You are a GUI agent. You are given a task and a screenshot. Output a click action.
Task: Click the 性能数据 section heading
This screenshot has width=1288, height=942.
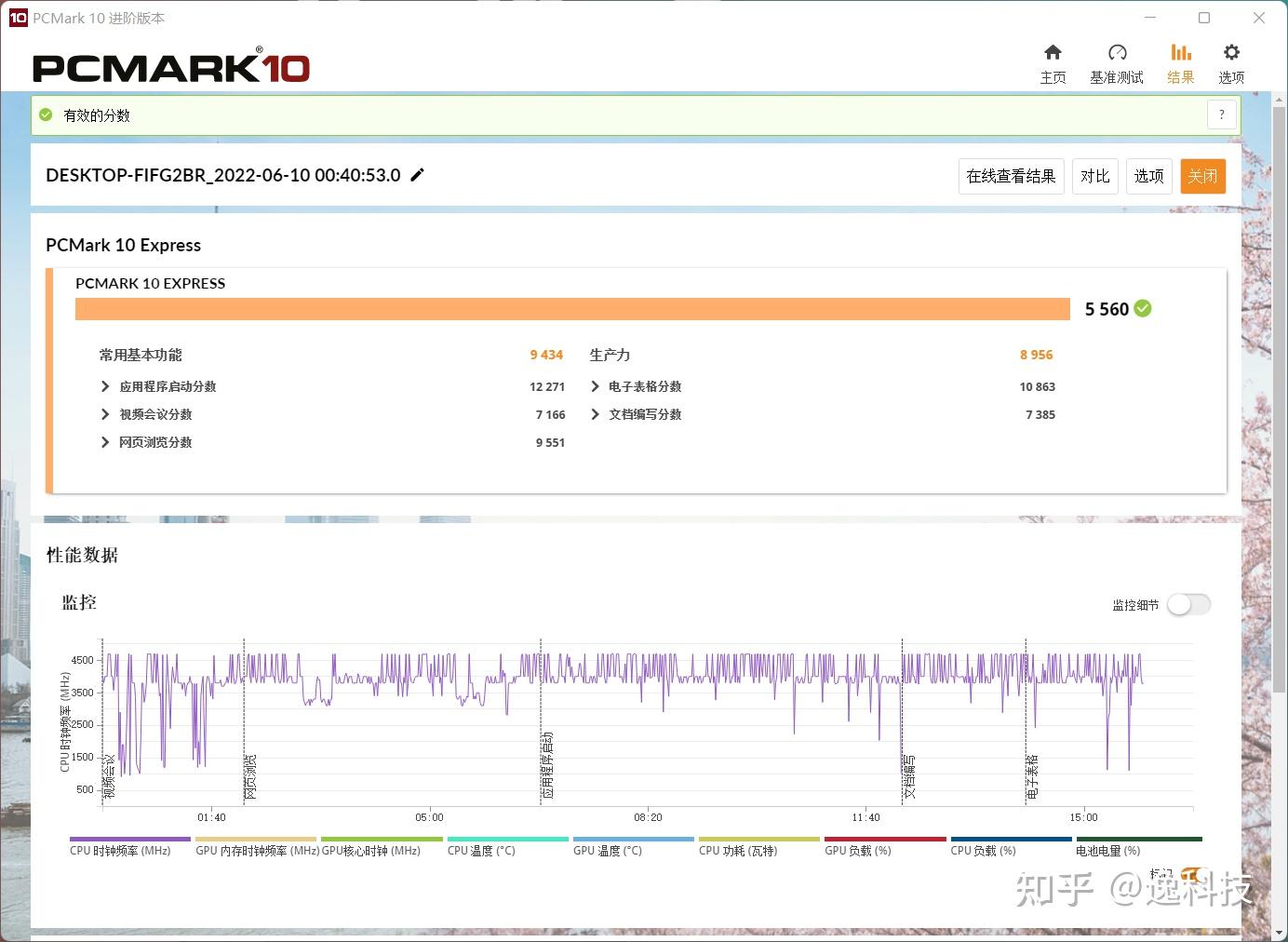[x=82, y=555]
